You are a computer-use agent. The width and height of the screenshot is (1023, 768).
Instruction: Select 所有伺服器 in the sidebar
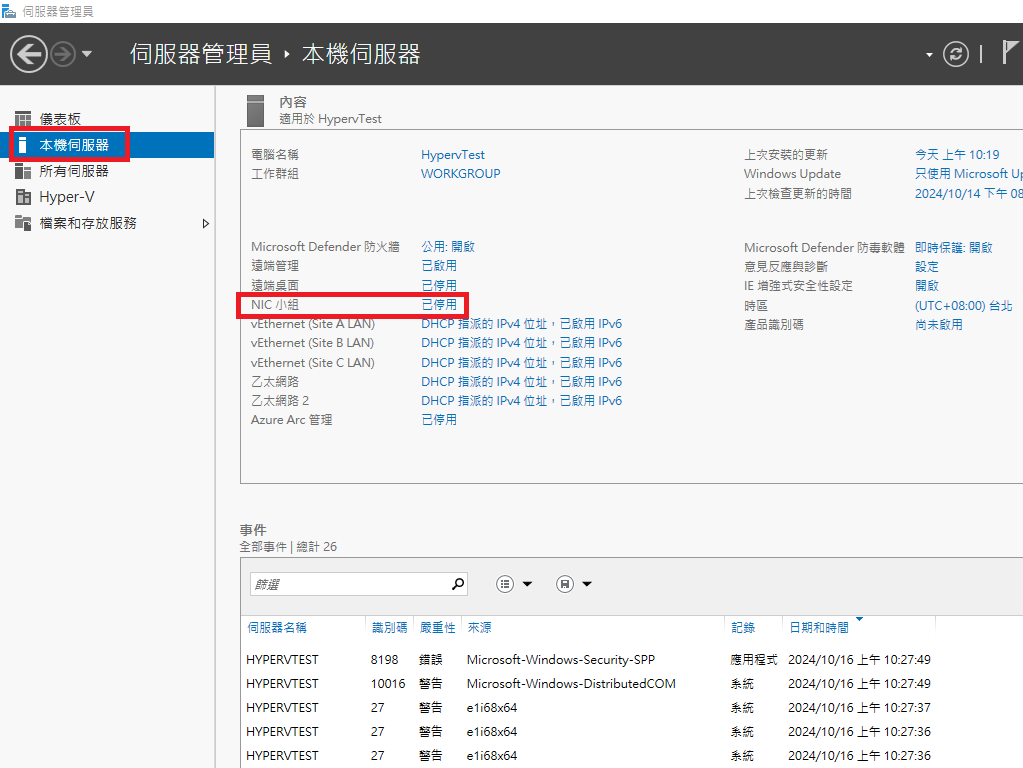tap(74, 171)
